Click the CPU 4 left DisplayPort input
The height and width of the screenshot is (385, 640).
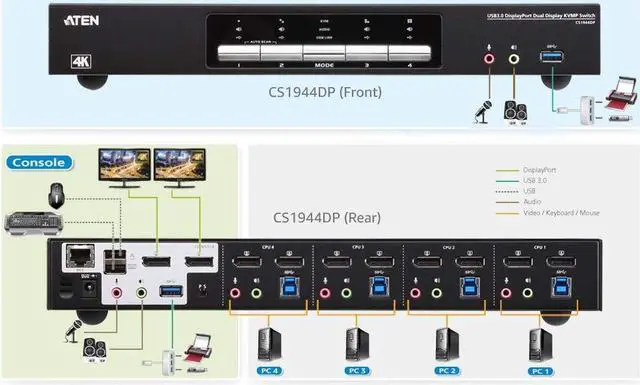coord(247,262)
